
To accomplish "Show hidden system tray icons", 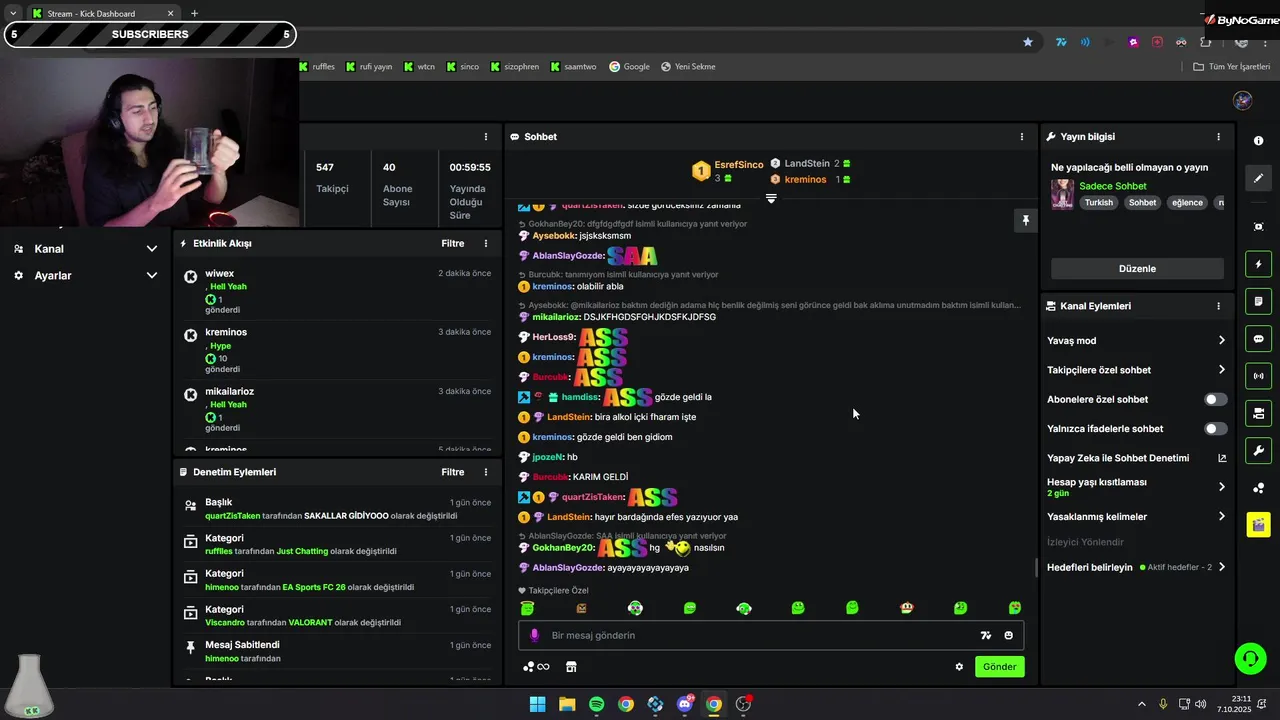I will click(x=1141, y=704).
